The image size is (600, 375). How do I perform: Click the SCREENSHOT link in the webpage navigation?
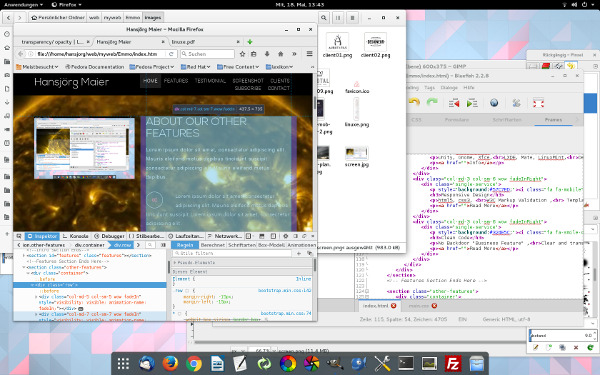(x=248, y=81)
